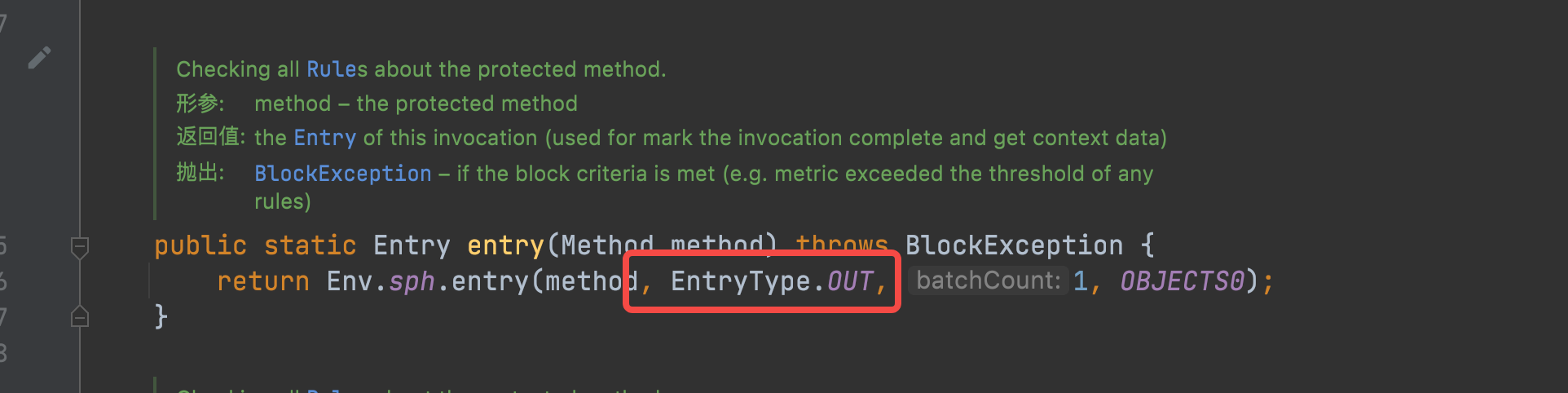The image size is (1568, 393).
Task: Click the Env class reference
Action: 350,281
